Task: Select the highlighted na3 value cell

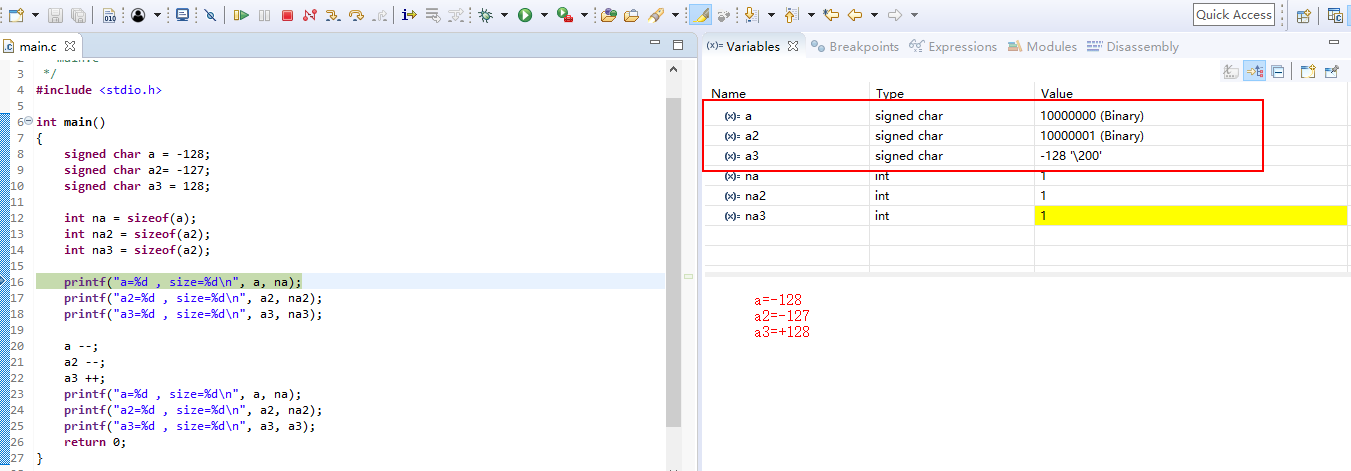Action: [x=1190, y=216]
